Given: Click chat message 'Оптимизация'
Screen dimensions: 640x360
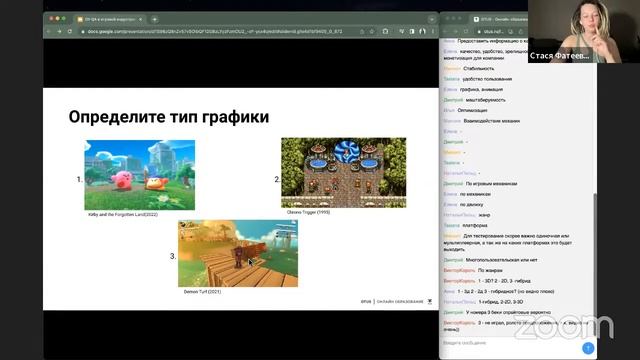Looking at the screenshot, I should (472, 111).
